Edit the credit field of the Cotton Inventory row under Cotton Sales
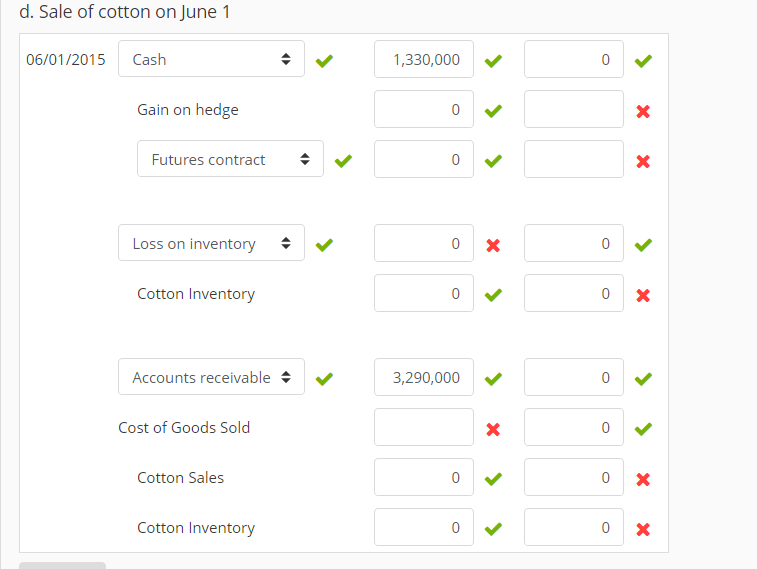This screenshot has width=757, height=569. [574, 527]
